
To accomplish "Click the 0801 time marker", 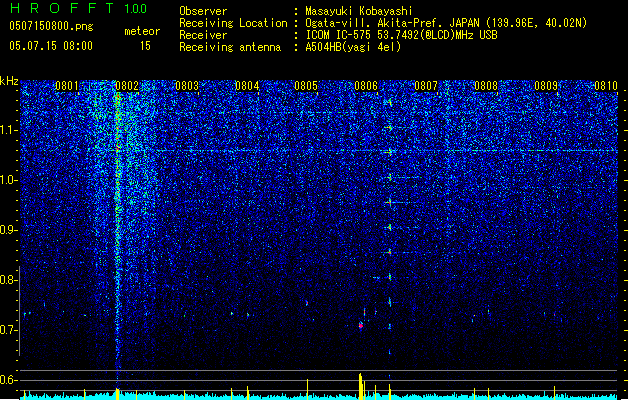I will [67, 86].
